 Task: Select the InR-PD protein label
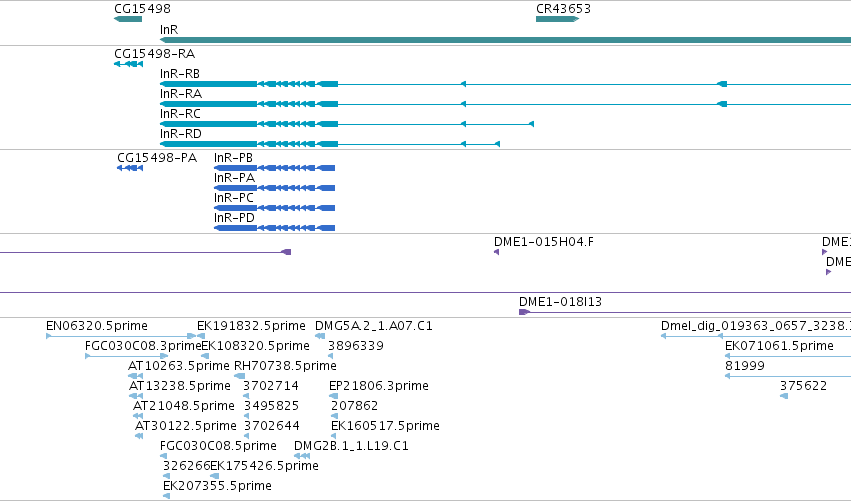pos(234,218)
